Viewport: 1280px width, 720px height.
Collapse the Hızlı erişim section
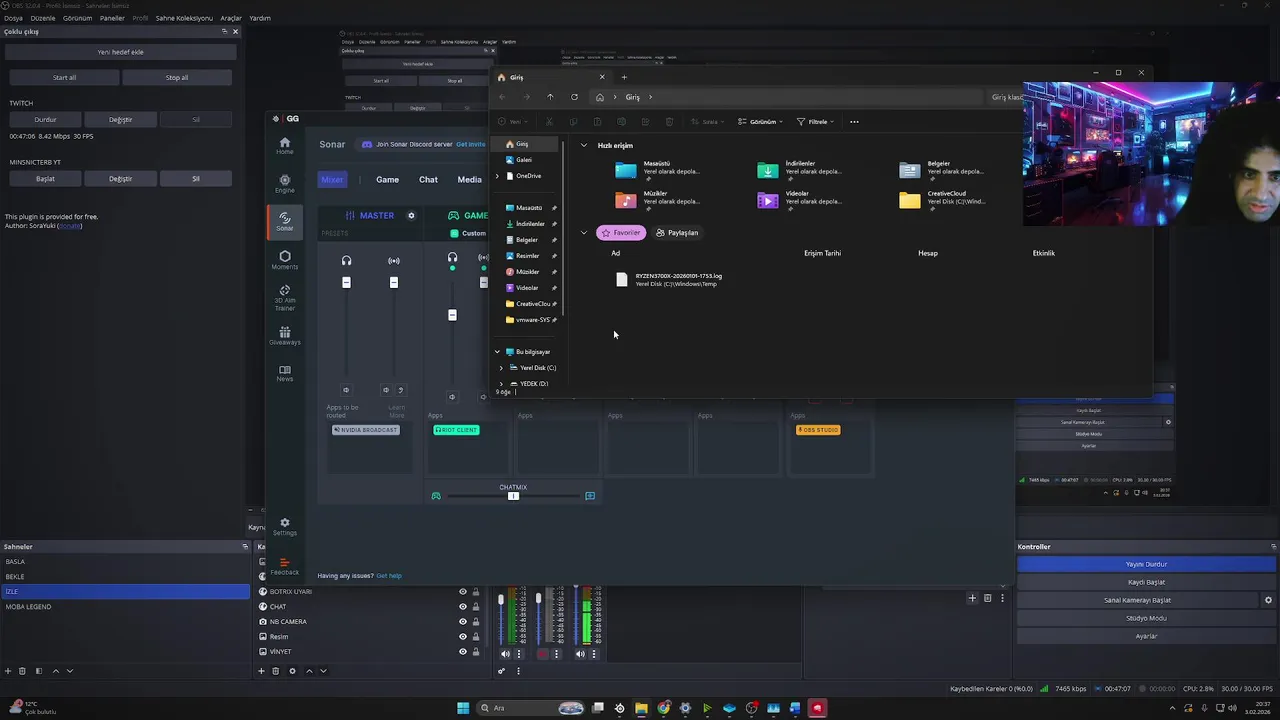(584, 145)
